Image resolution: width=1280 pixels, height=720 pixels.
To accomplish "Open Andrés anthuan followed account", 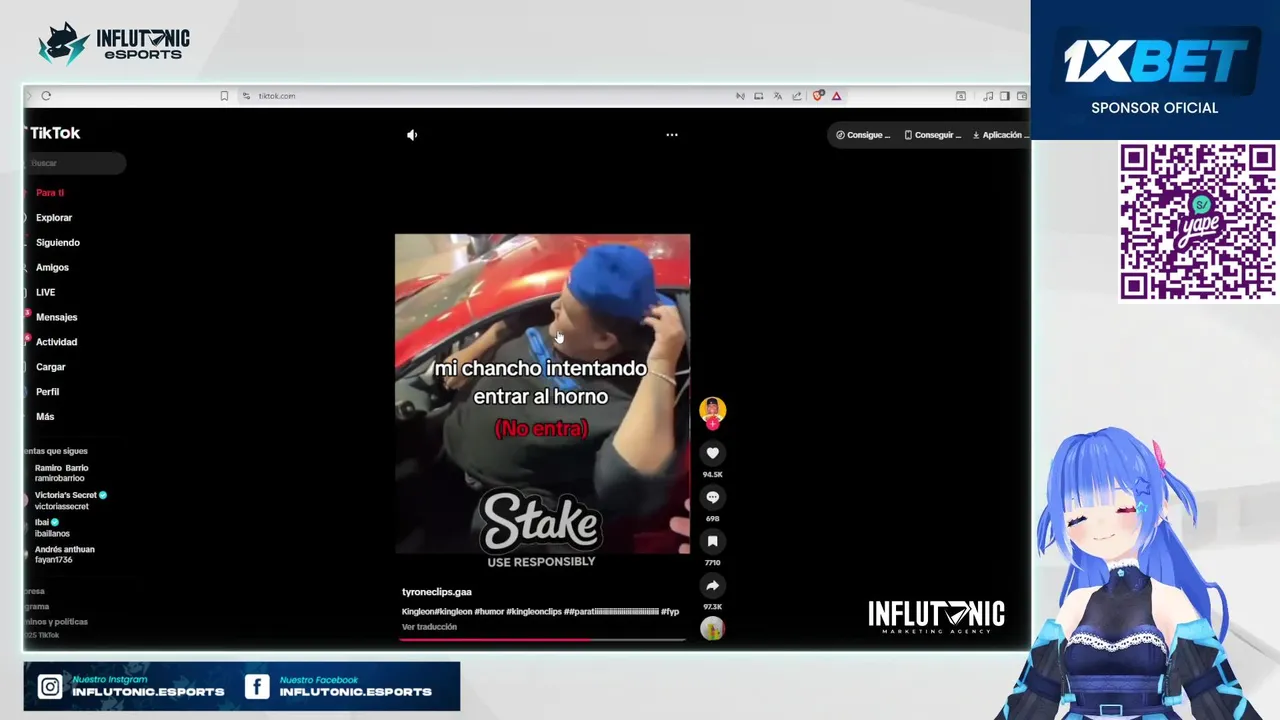I will coord(65,554).
